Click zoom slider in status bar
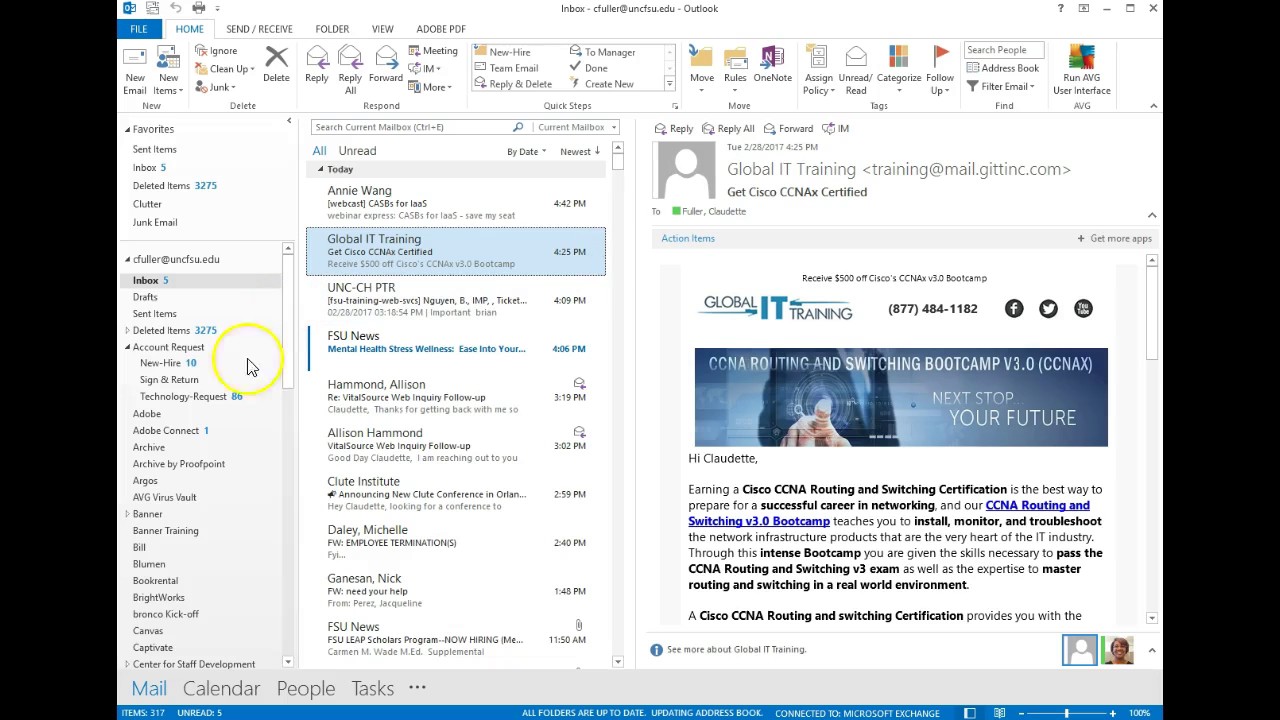This screenshot has height=720, width=1280. 1066,713
